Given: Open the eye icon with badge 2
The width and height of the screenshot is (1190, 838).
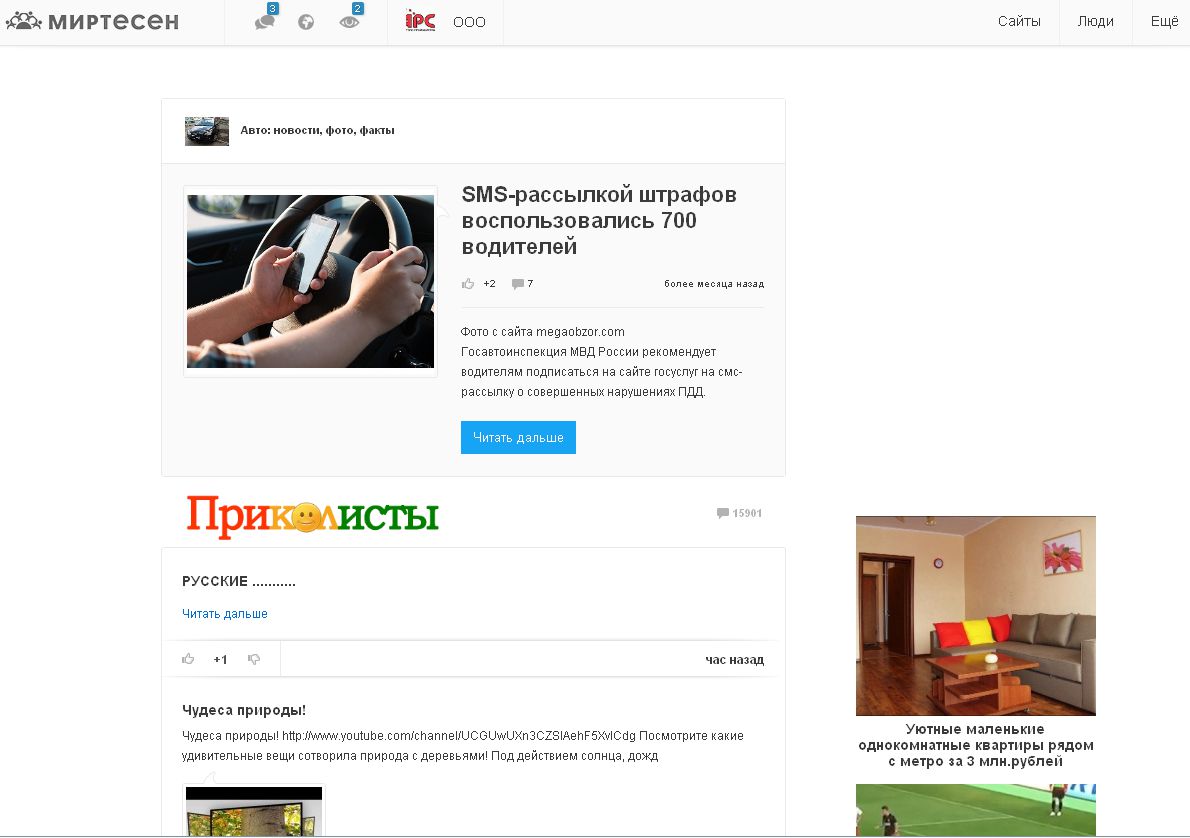Looking at the screenshot, I should [x=349, y=22].
